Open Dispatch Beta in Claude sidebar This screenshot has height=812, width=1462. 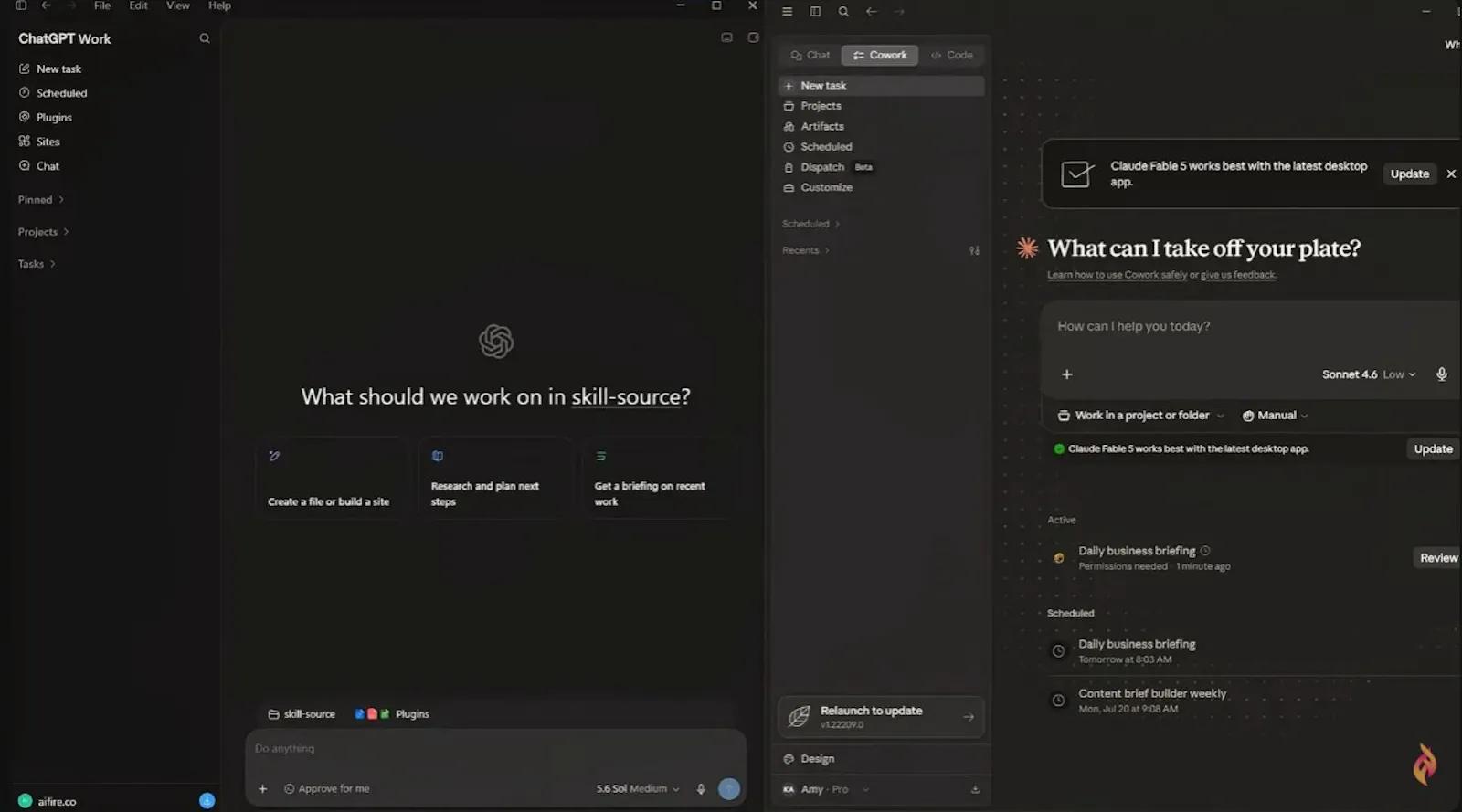(x=829, y=167)
